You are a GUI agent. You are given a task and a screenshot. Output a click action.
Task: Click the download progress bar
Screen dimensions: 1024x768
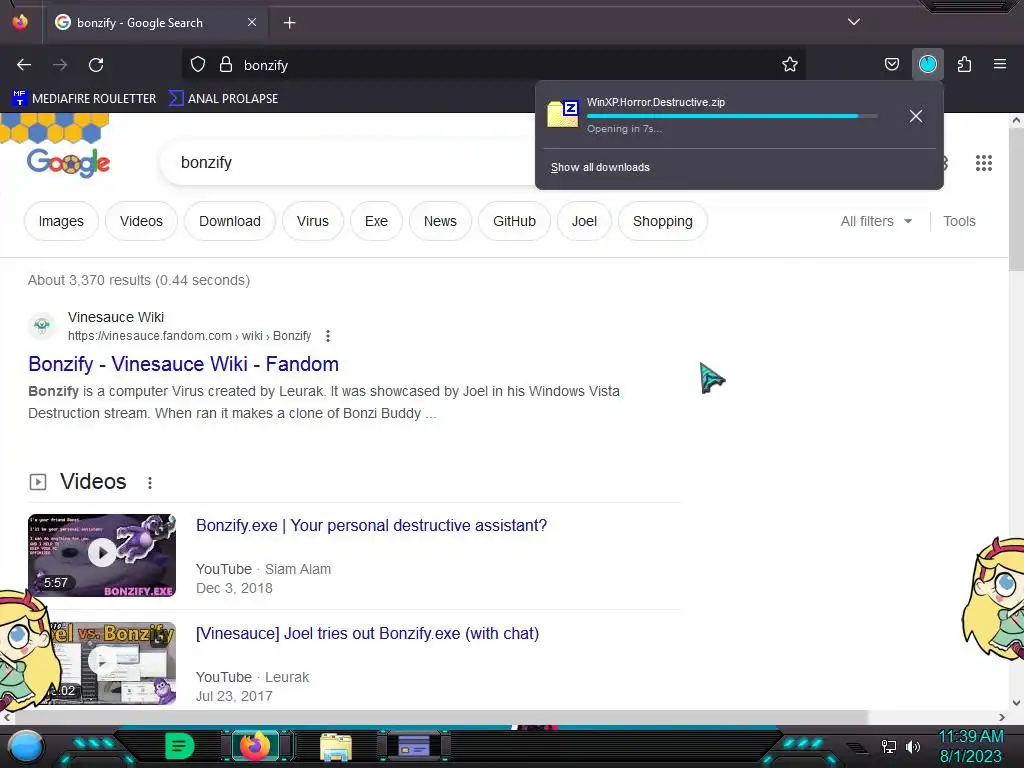click(x=731, y=116)
